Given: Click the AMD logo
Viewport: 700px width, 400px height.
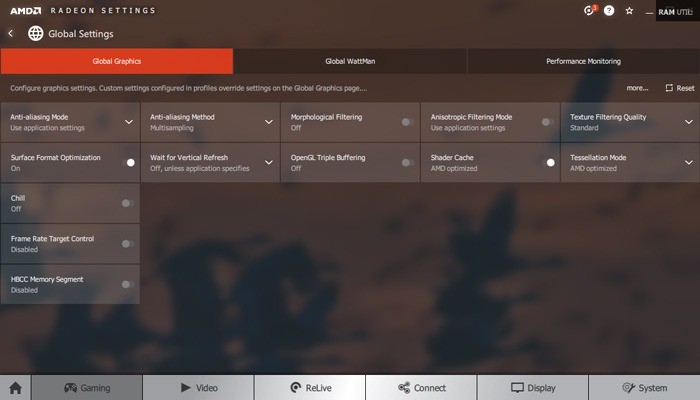Looking at the screenshot, I should pos(25,10).
